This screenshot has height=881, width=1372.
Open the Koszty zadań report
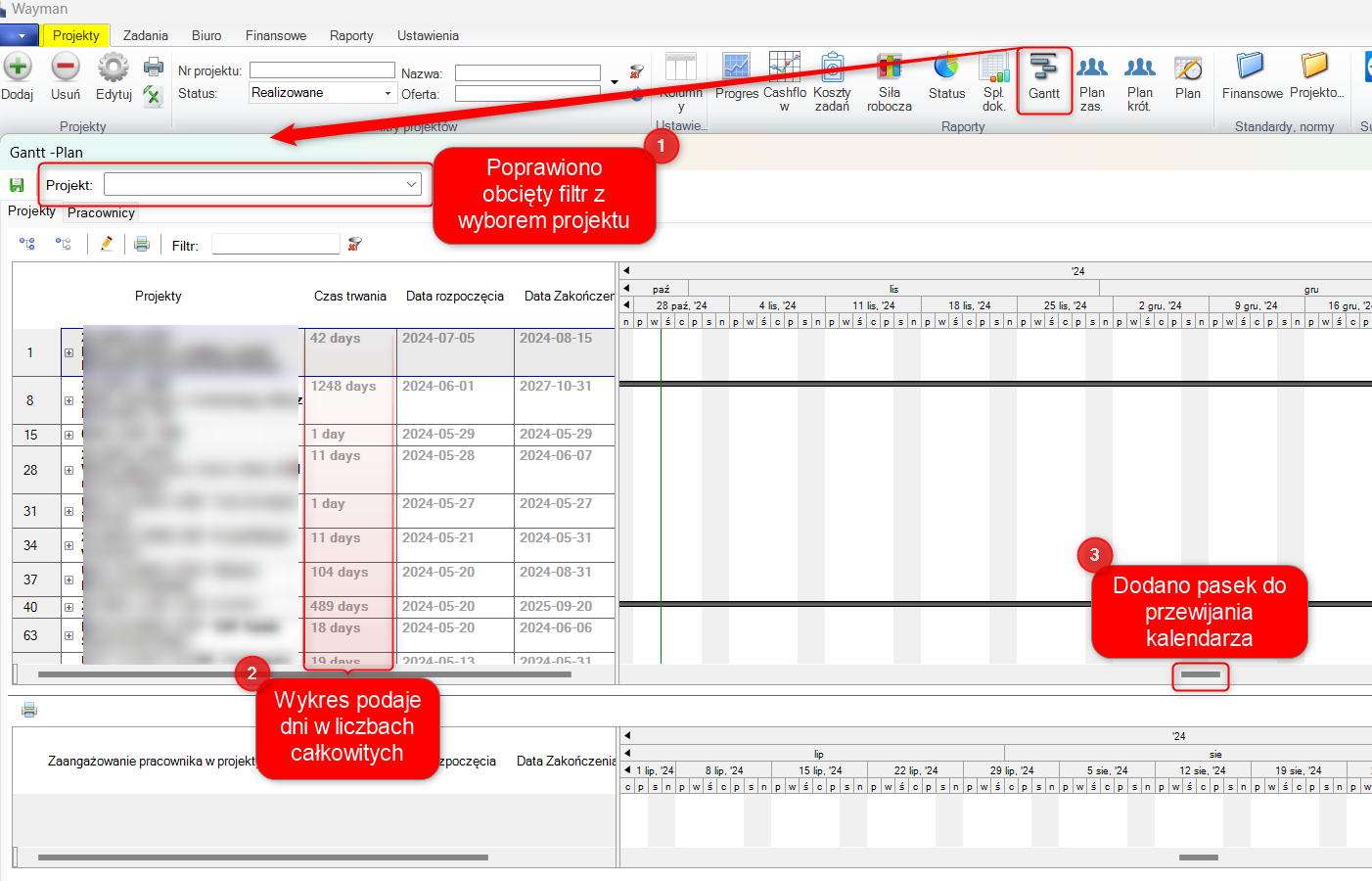(x=832, y=67)
